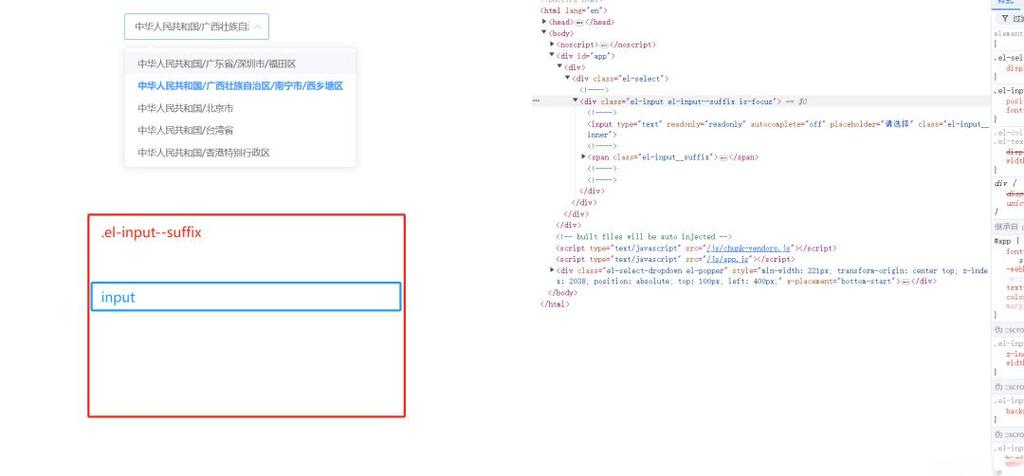Expand the span el-input__suffix node

tap(584, 157)
